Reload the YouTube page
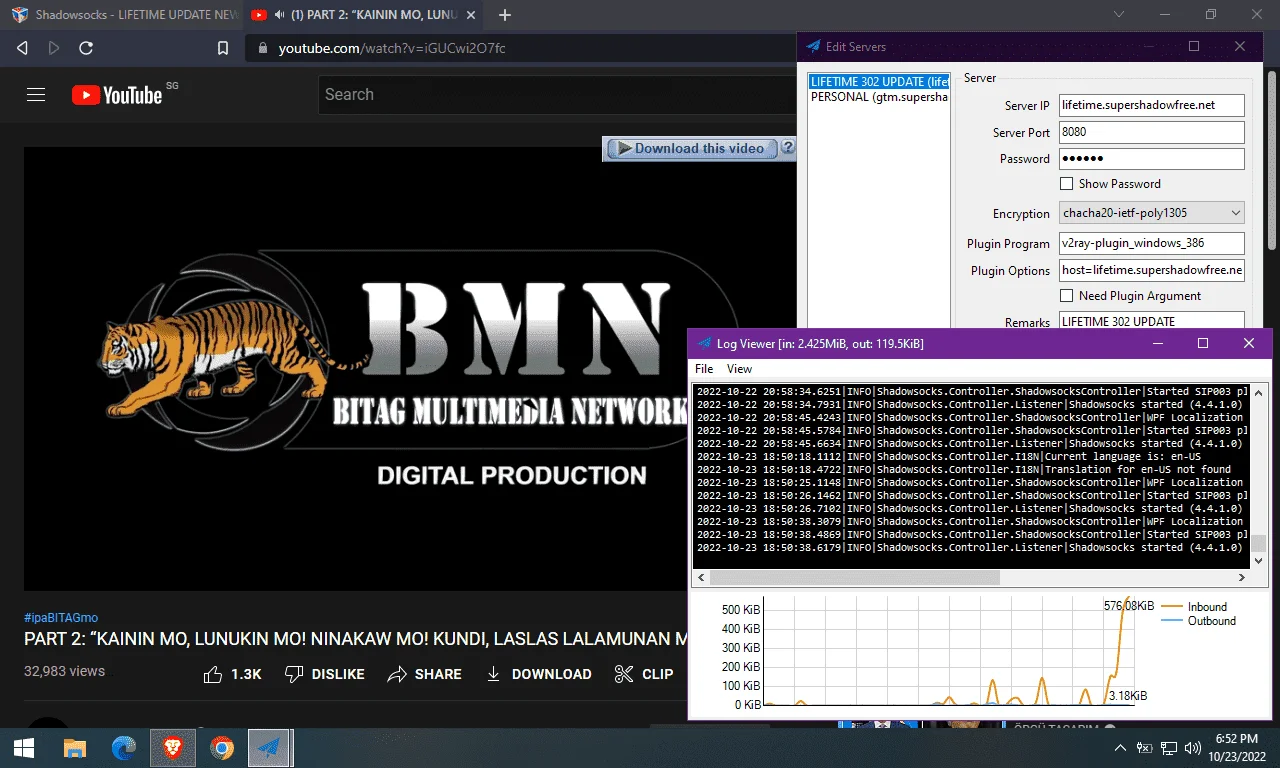 [86, 48]
